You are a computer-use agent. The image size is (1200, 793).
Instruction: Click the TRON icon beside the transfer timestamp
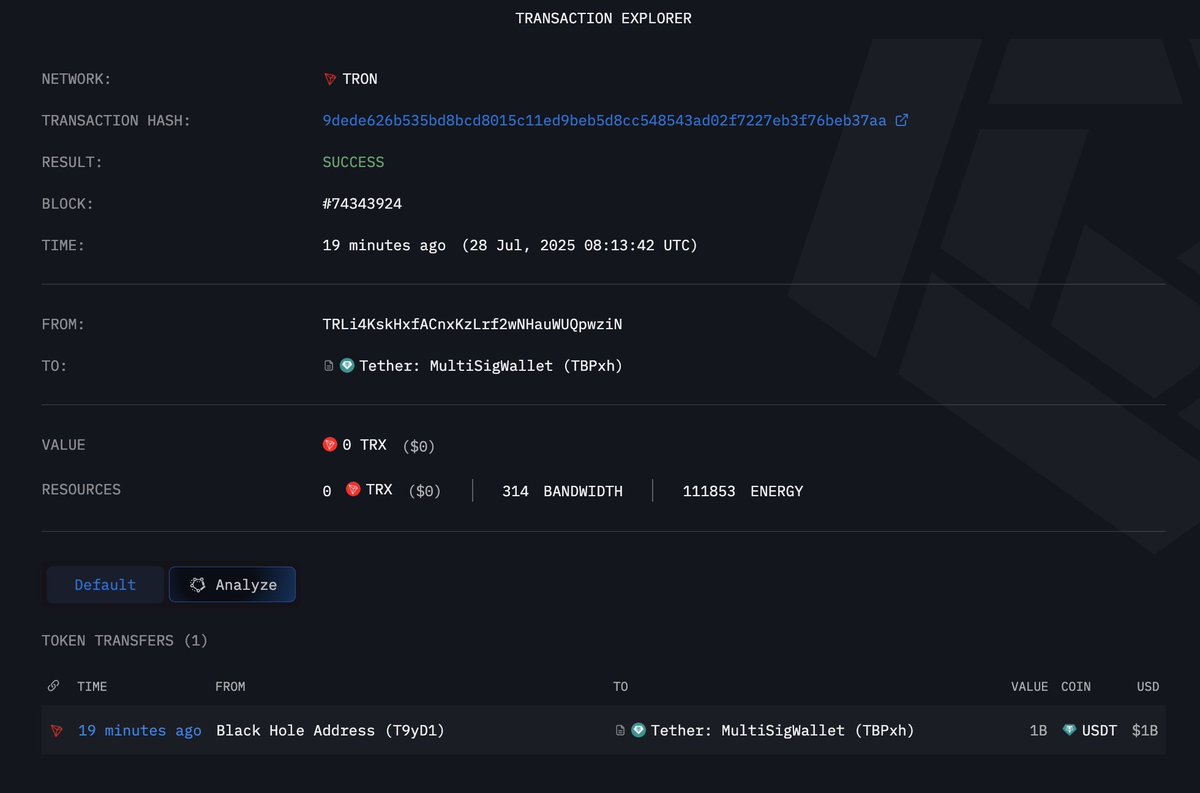tap(57, 730)
